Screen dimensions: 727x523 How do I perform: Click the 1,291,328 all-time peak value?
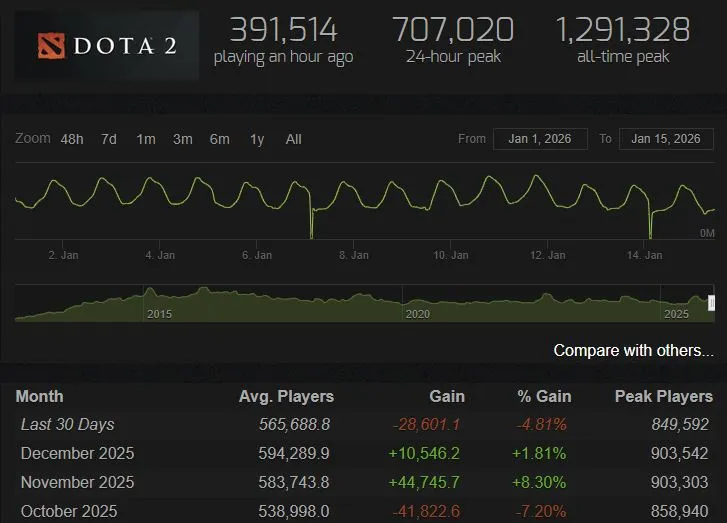tap(623, 30)
